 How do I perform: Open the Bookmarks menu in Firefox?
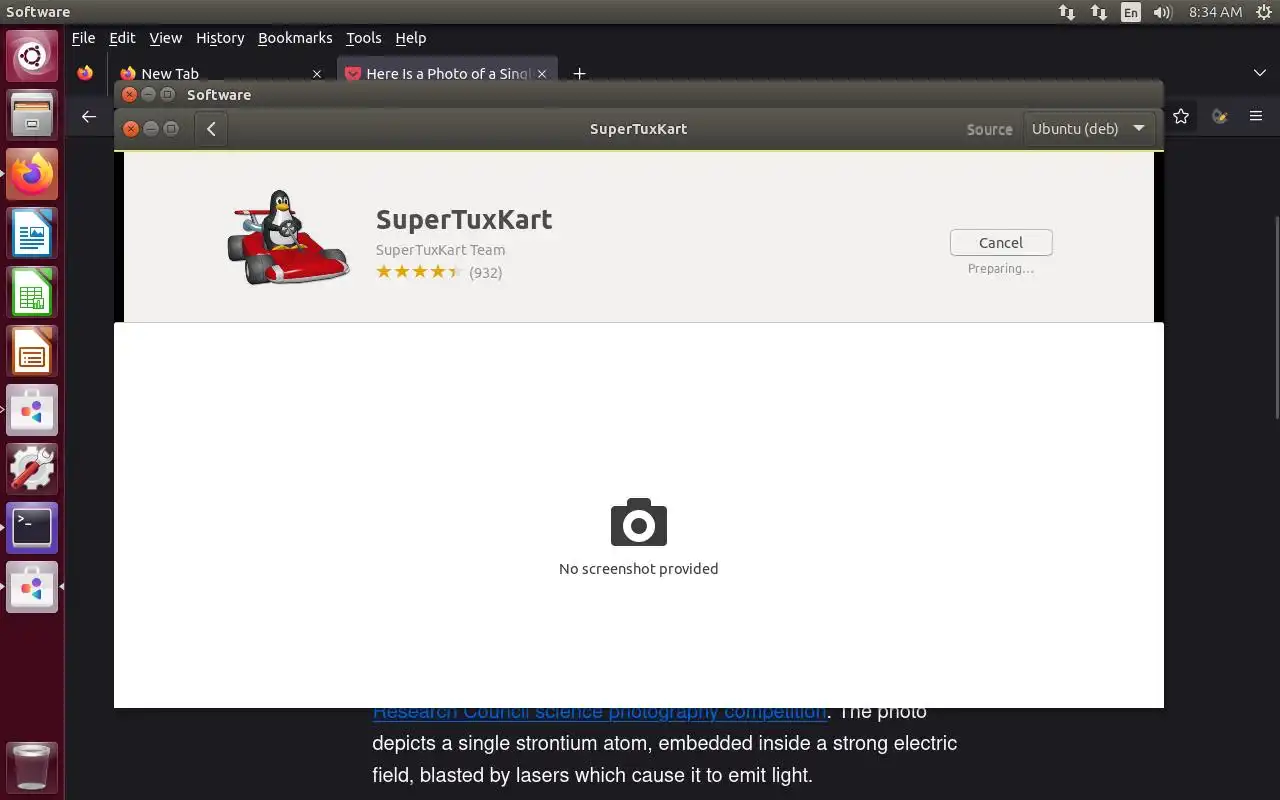click(x=295, y=38)
